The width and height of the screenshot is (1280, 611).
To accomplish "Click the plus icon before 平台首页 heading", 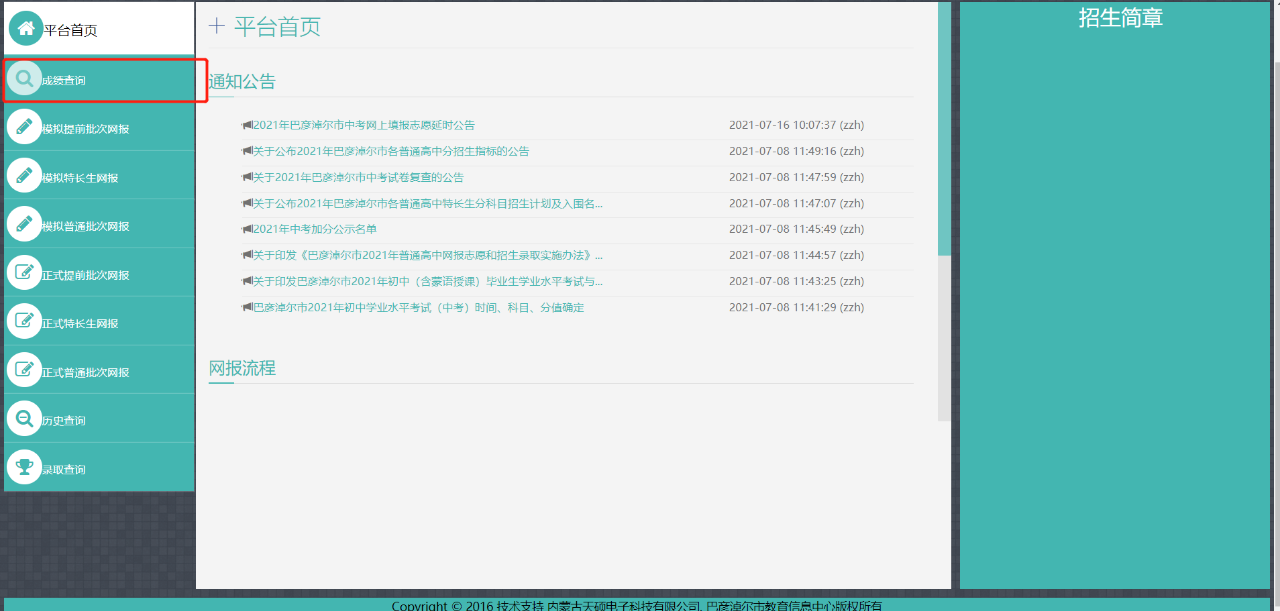I will [x=217, y=27].
